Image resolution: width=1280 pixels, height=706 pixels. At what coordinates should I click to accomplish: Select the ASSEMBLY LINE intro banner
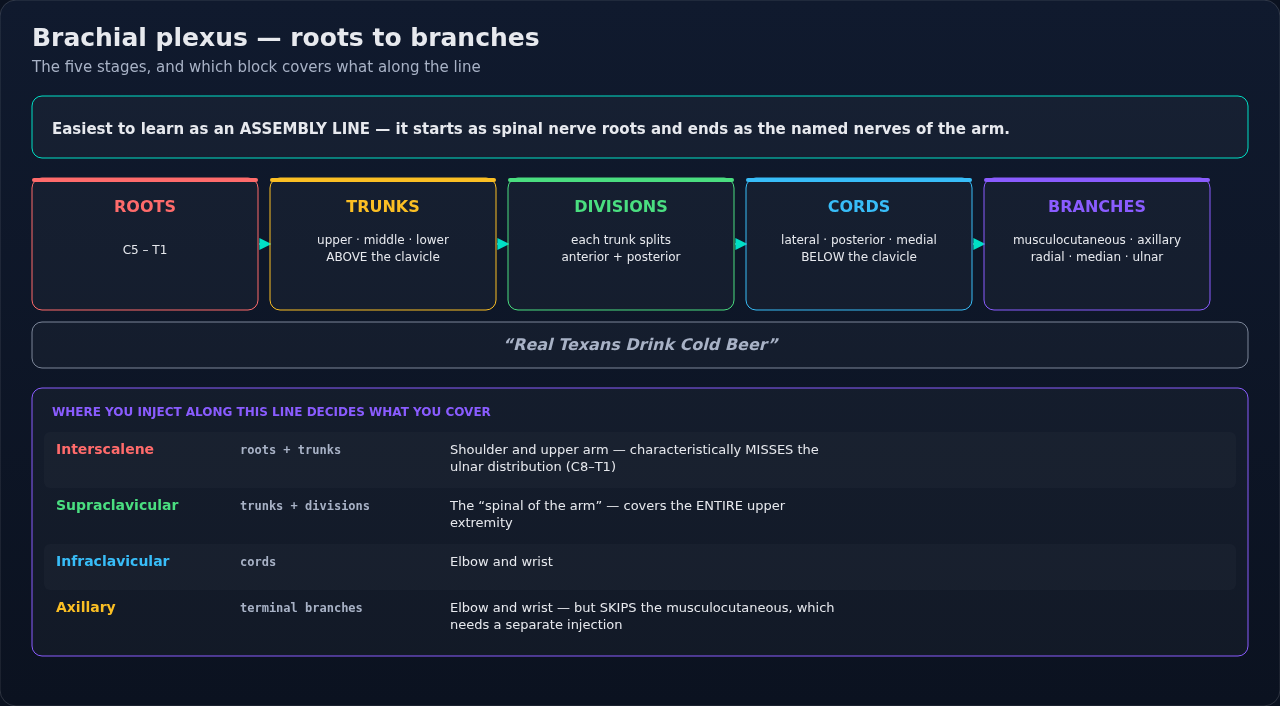click(640, 127)
